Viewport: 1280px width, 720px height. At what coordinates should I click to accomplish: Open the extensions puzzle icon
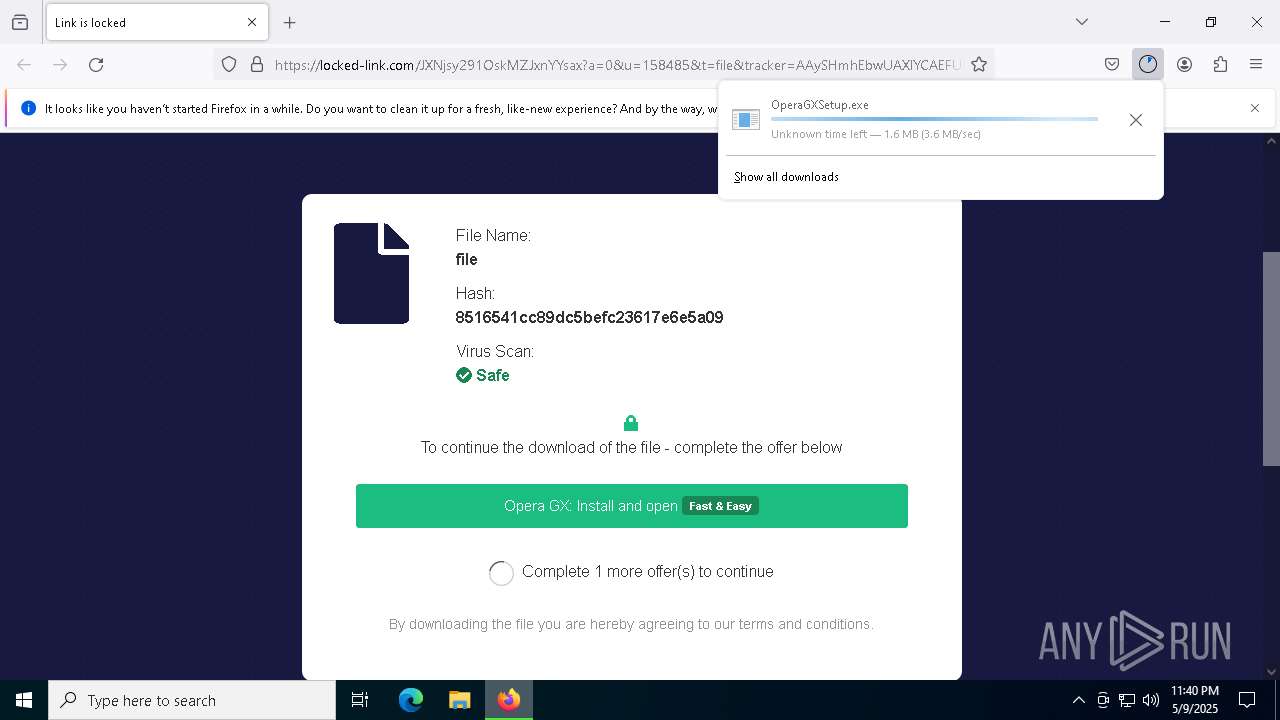(x=1220, y=65)
